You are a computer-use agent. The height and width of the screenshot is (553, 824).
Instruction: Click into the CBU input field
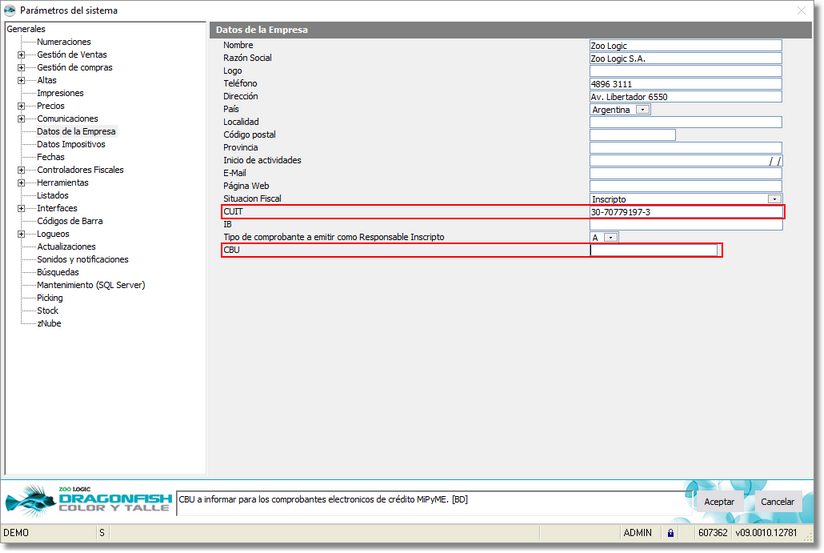pyautogui.click(x=654, y=250)
